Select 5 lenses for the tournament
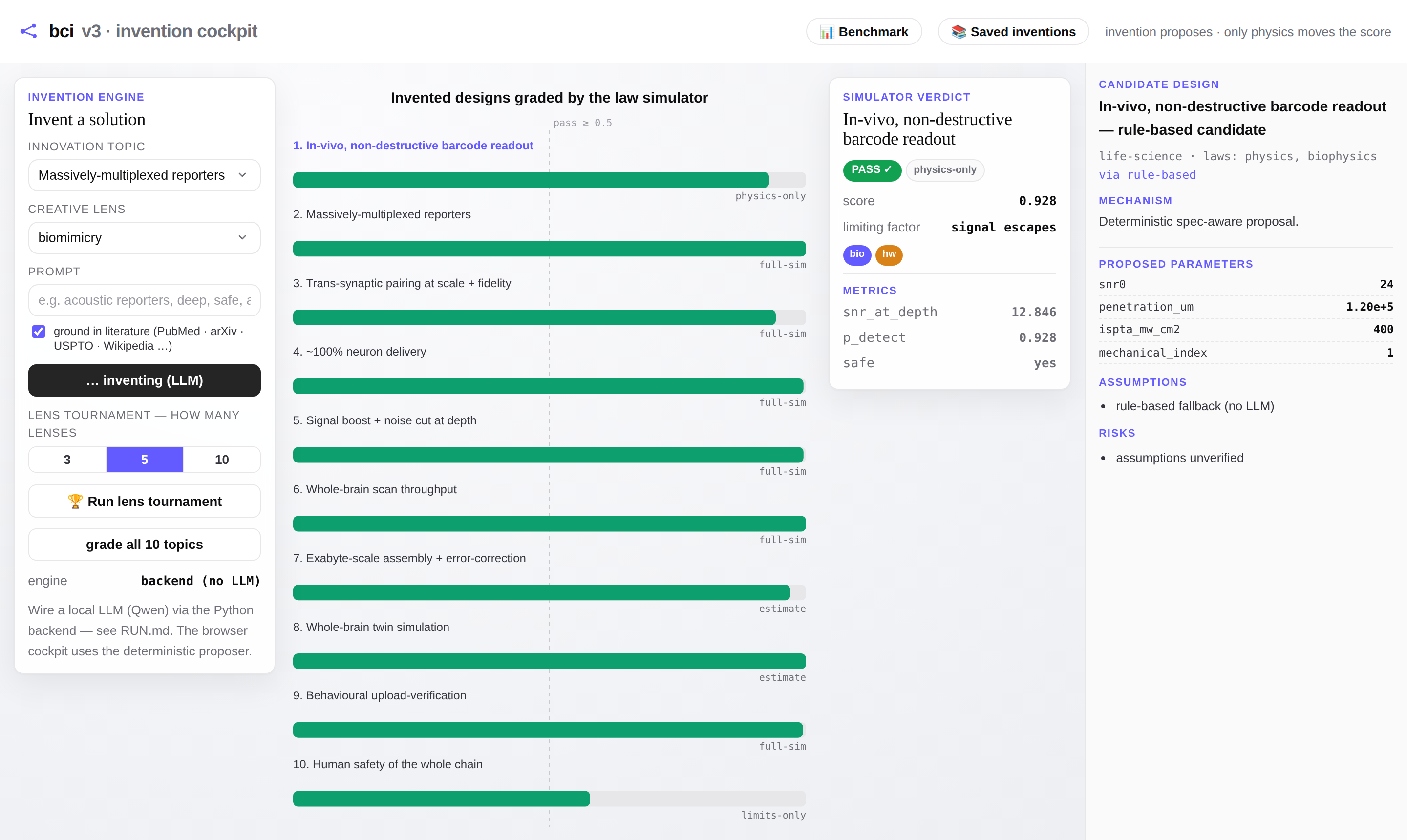Image resolution: width=1407 pixels, height=840 pixels. point(145,460)
